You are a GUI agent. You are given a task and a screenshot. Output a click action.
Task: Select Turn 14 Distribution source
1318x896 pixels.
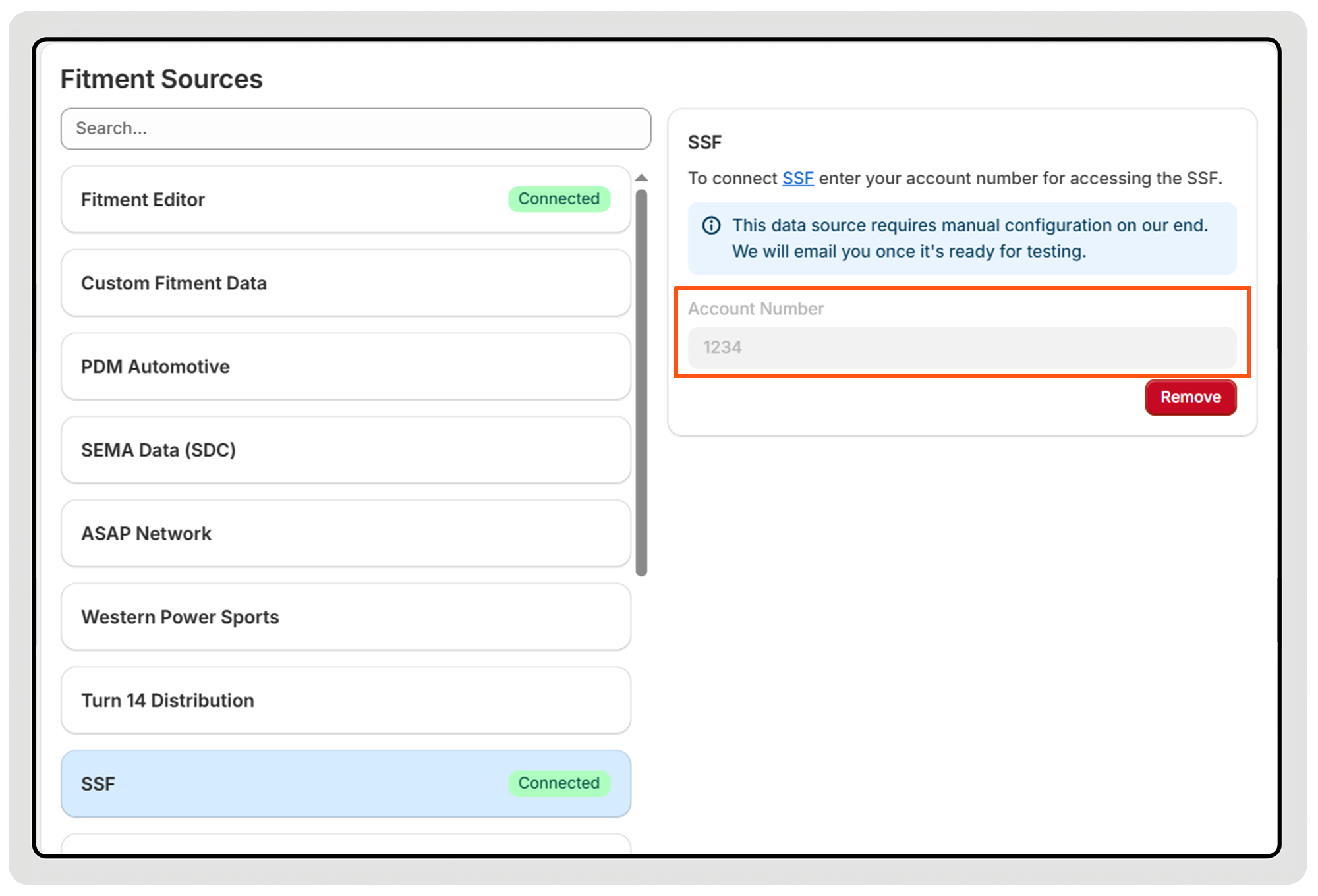[x=346, y=700]
